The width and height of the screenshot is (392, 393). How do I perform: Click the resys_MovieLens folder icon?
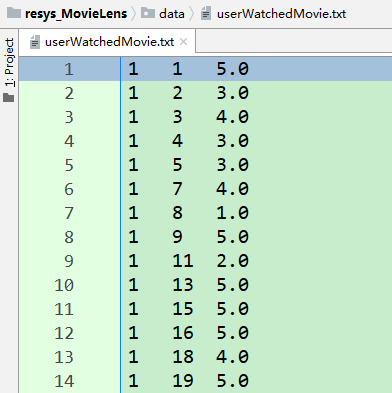coord(14,13)
